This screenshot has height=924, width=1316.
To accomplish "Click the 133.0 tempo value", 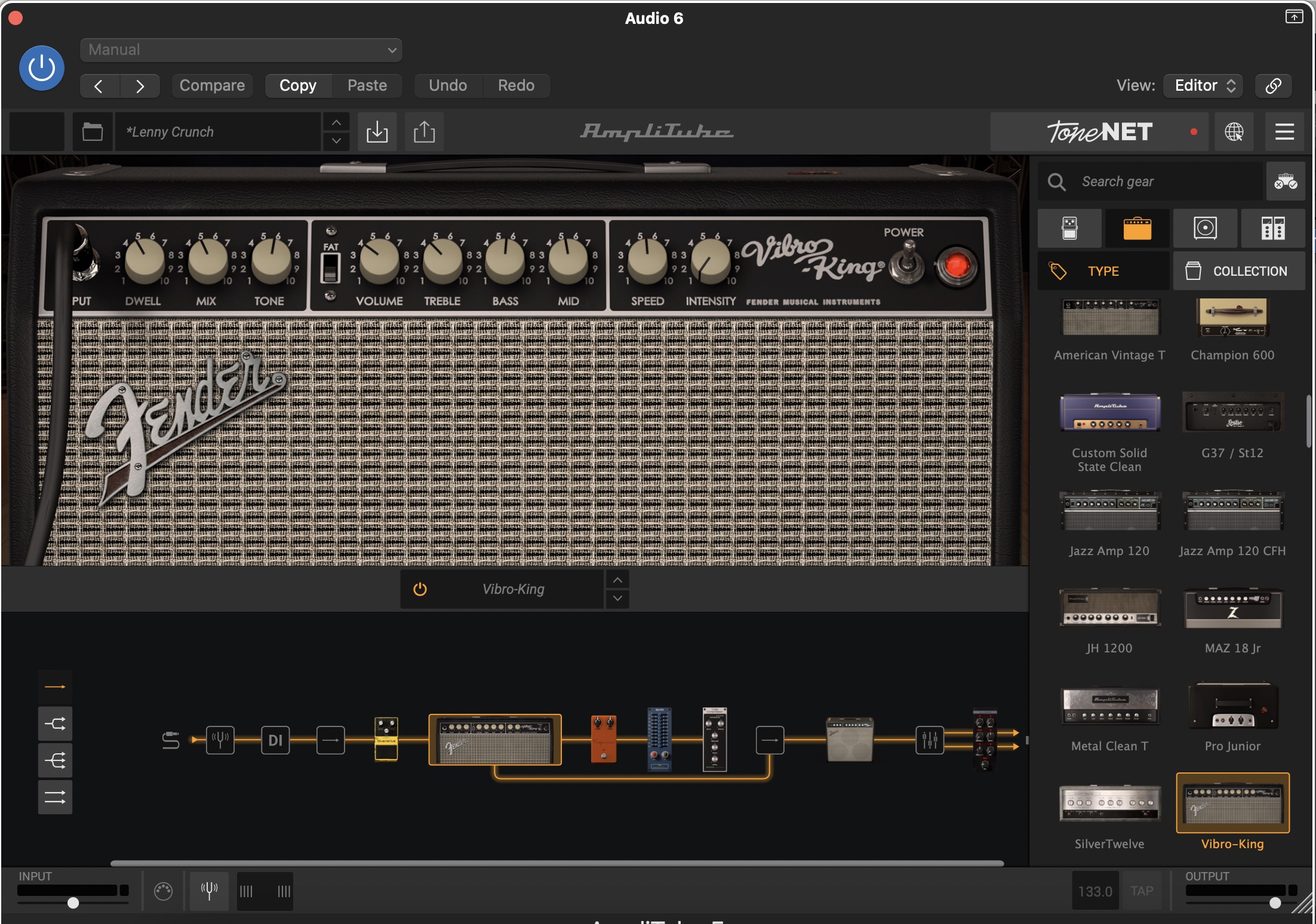I will 1095,891.
